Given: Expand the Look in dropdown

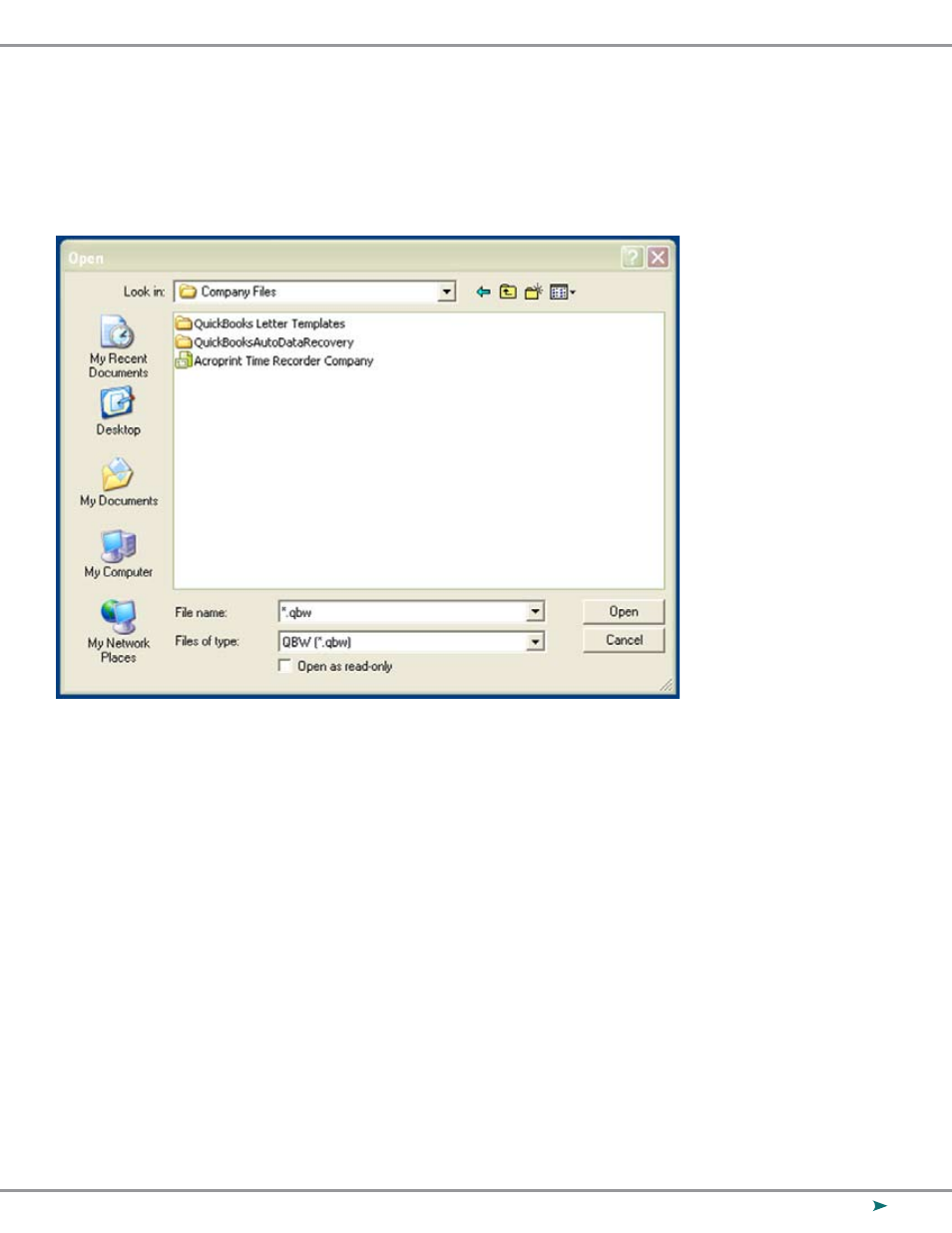Looking at the screenshot, I should click(447, 292).
